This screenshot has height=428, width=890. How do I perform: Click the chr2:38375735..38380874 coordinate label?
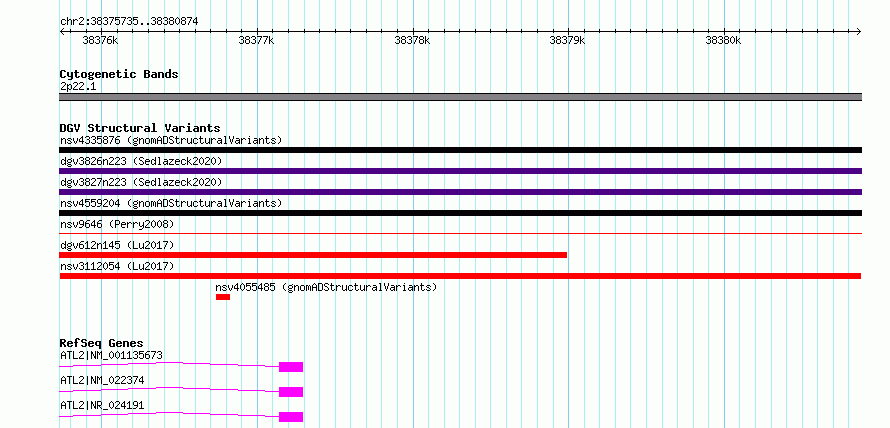coord(129,21)
